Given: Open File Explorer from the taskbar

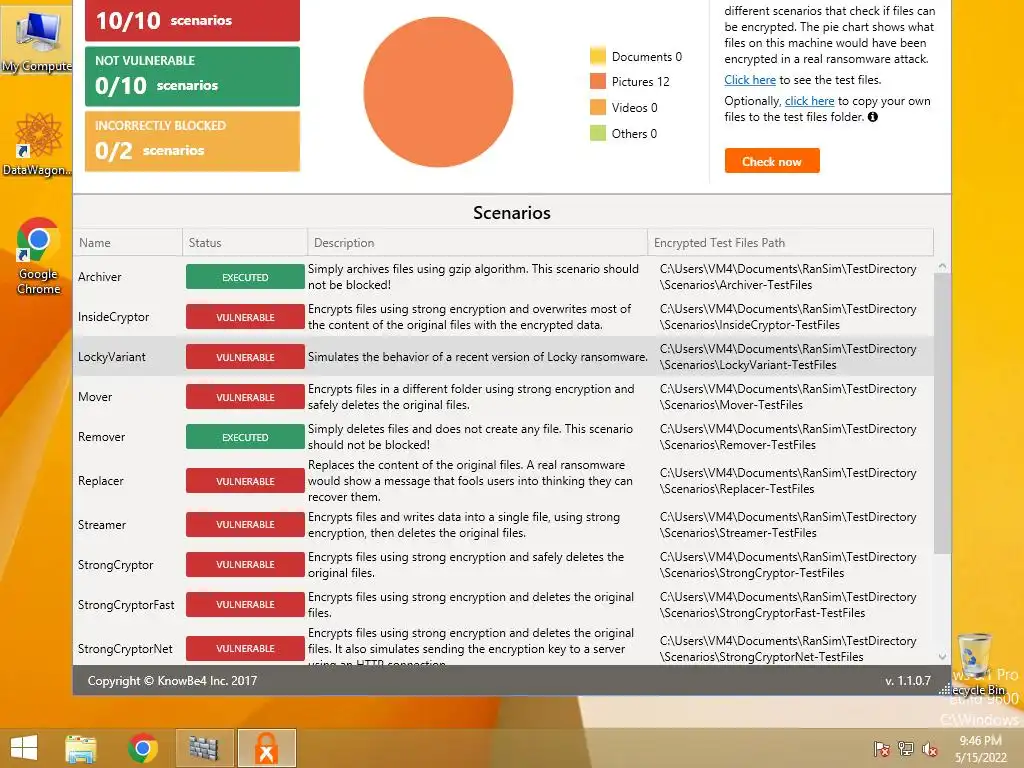Looking at the screenshot, I should [x=81, y=748].
